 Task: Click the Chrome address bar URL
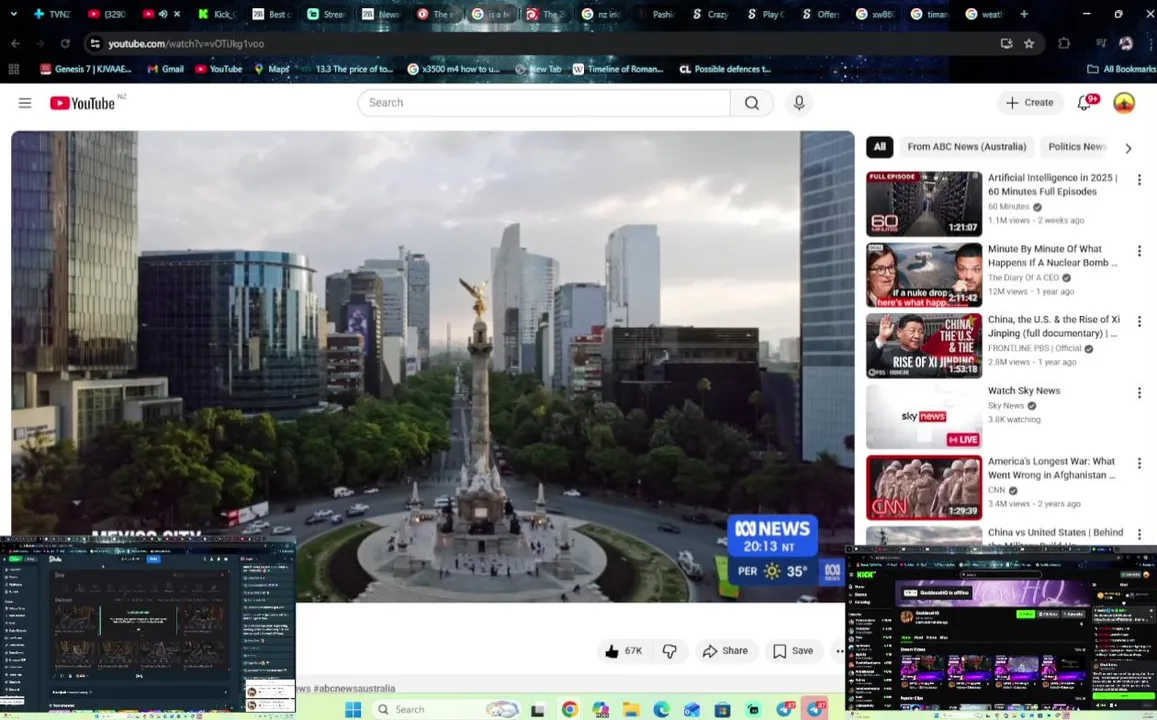186,44
